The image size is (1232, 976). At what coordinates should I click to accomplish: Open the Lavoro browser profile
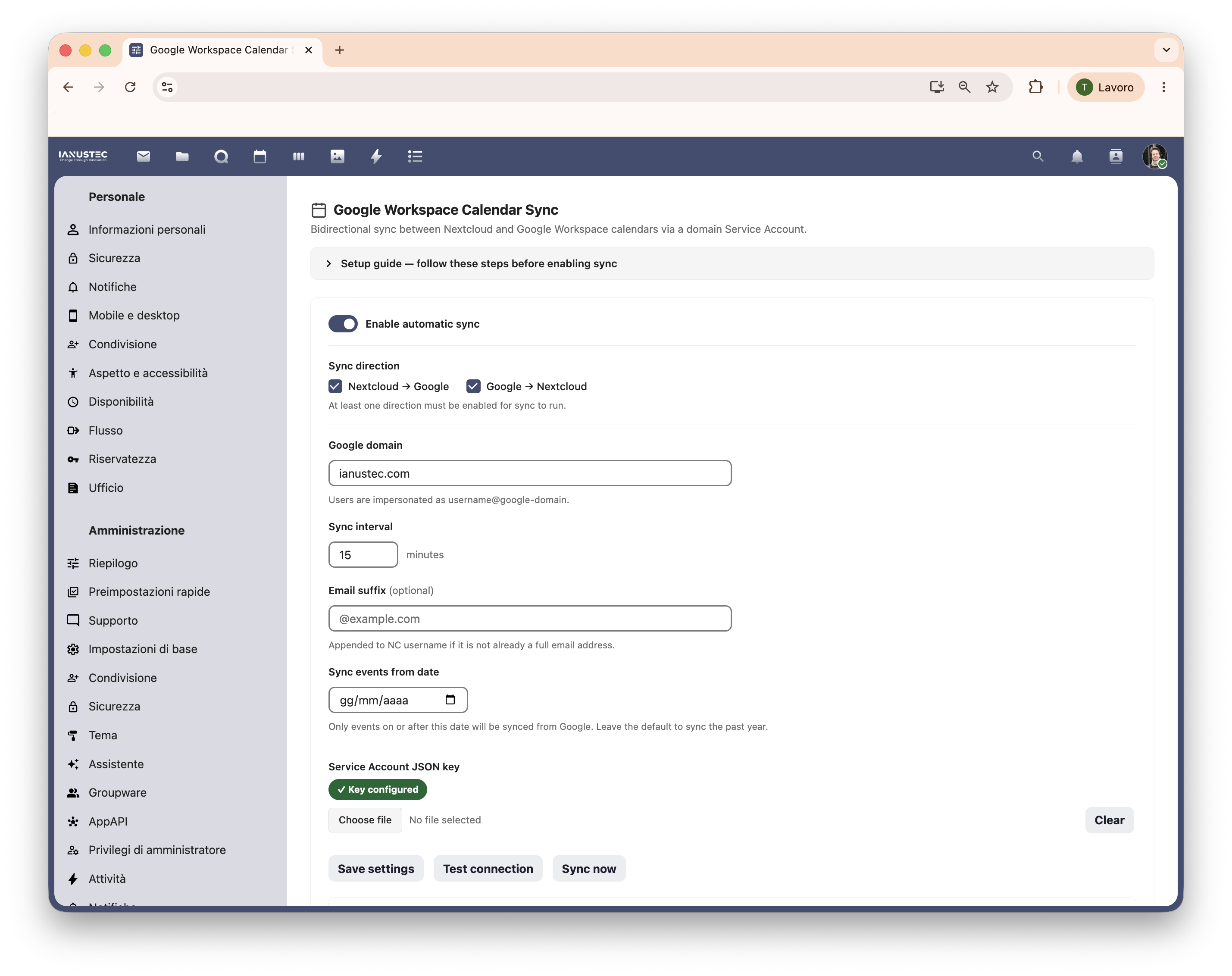click(x=1106, y=87)
